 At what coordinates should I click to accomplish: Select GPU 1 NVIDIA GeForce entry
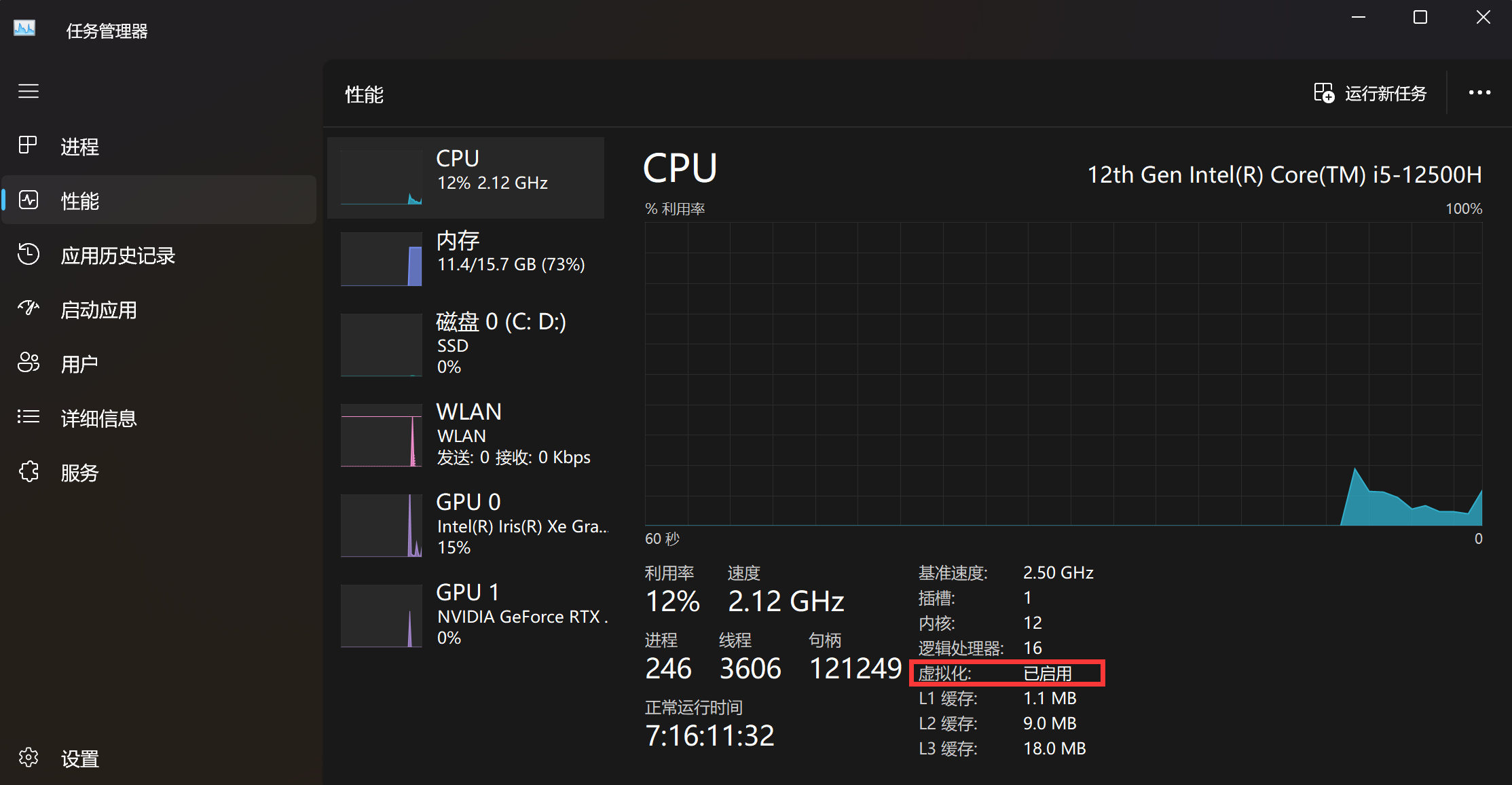[x=466, y=615]
